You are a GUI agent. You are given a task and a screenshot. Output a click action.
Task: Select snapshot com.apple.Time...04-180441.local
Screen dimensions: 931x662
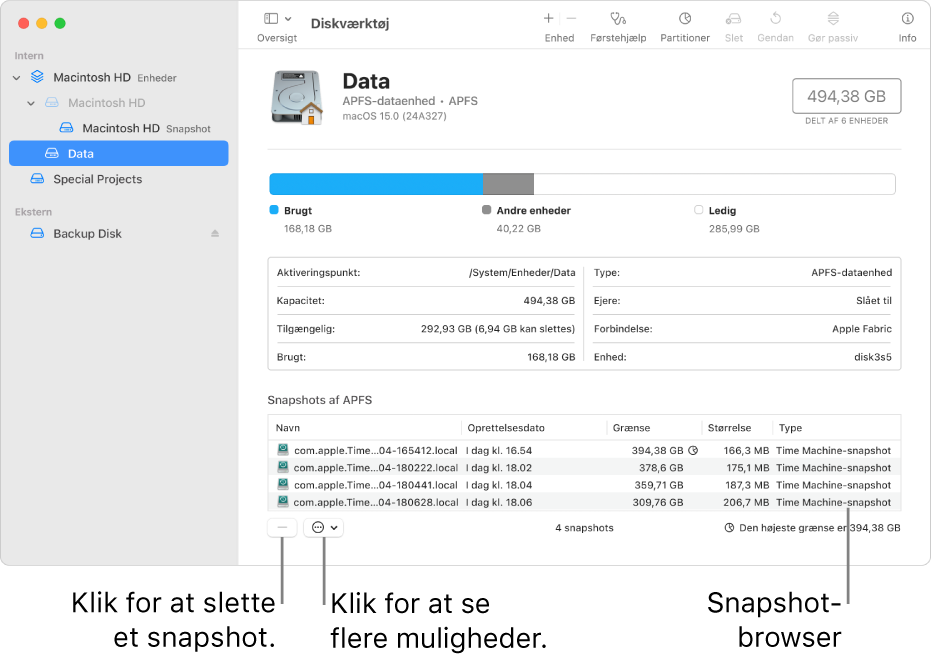[584, 485]
